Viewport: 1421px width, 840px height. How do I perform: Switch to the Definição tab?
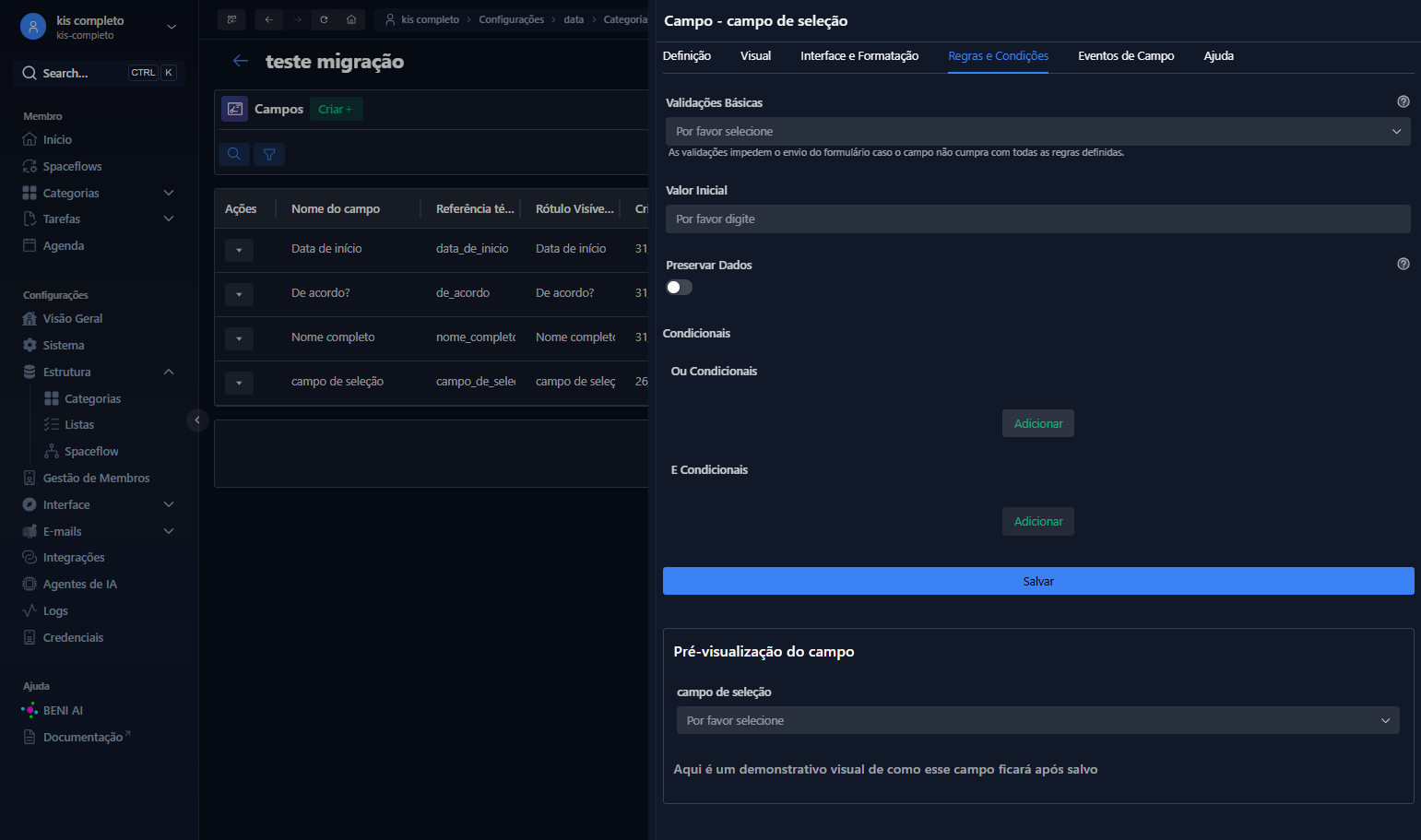tap(687, 55)
